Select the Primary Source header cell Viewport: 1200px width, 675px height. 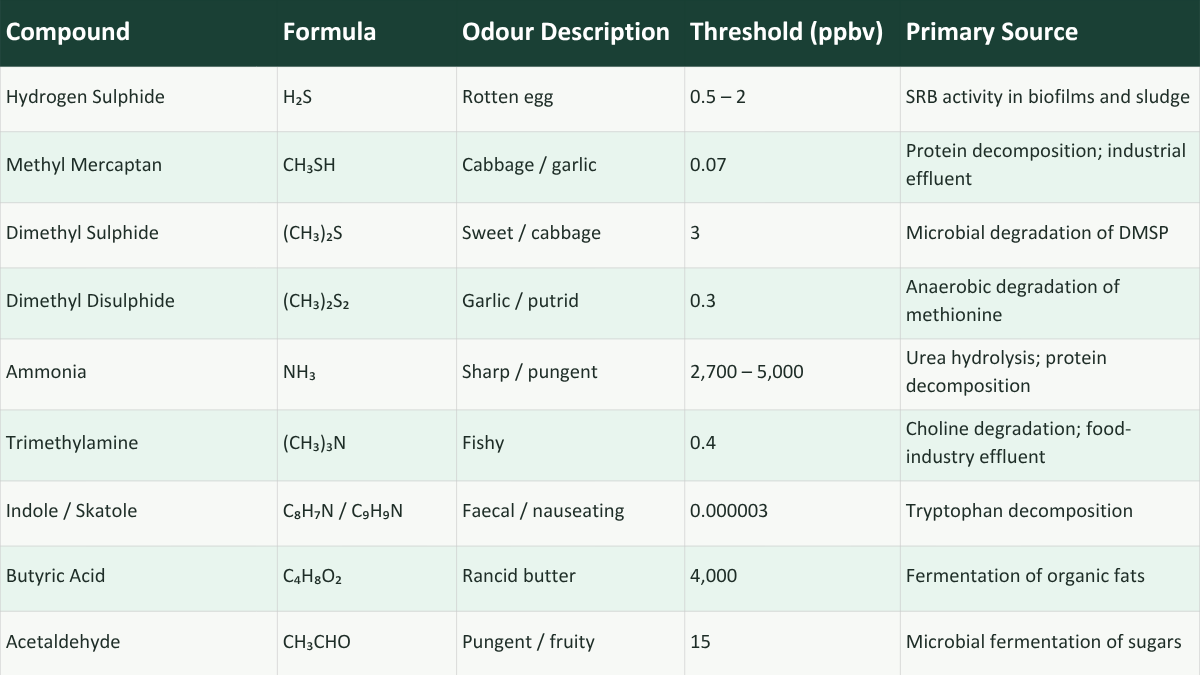991,32
